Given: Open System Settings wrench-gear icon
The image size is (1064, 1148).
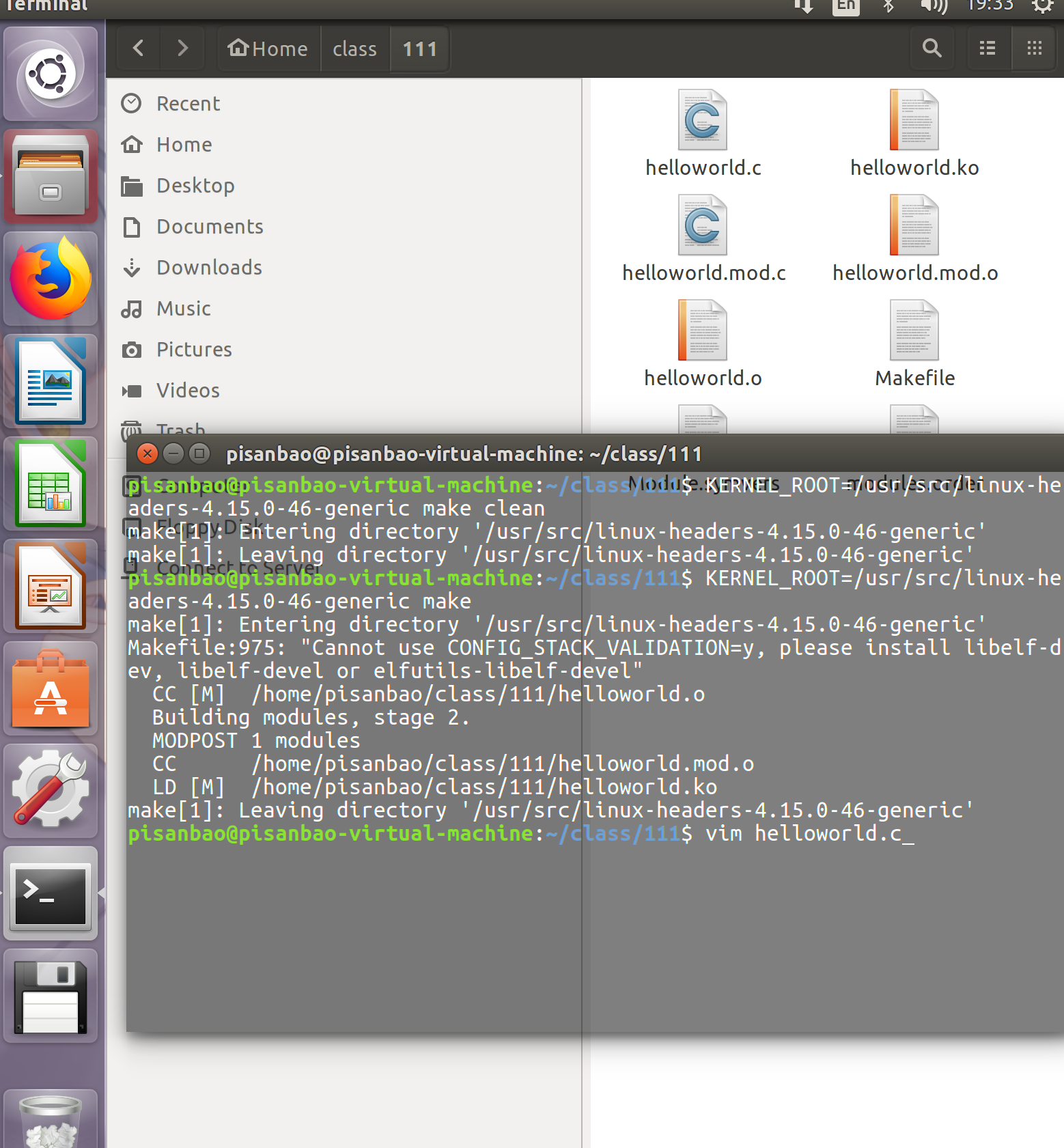Looking at the screenshot, I should pyautogui.click(x=51, y=791).
